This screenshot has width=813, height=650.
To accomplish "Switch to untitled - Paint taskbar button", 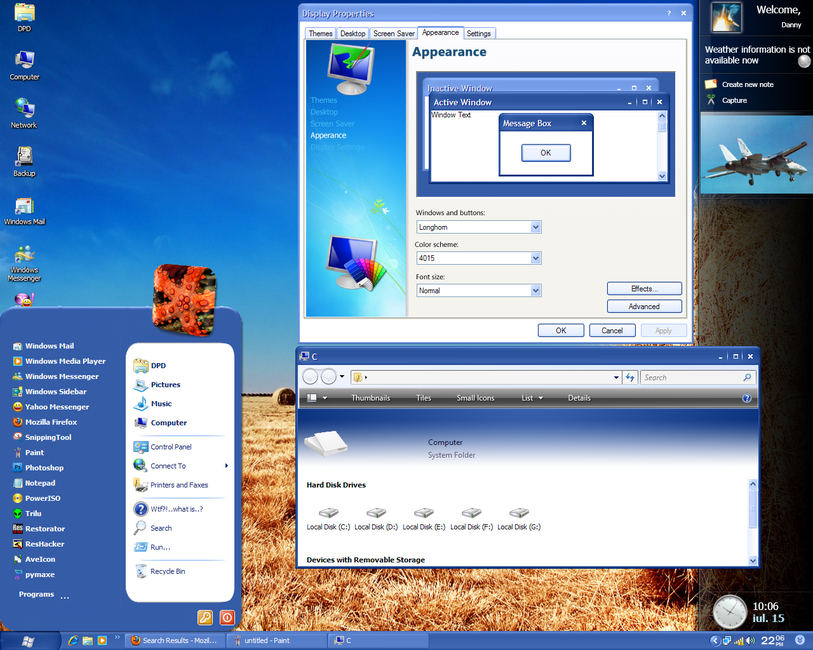I will pyautogui.click(x=276, y=641).
